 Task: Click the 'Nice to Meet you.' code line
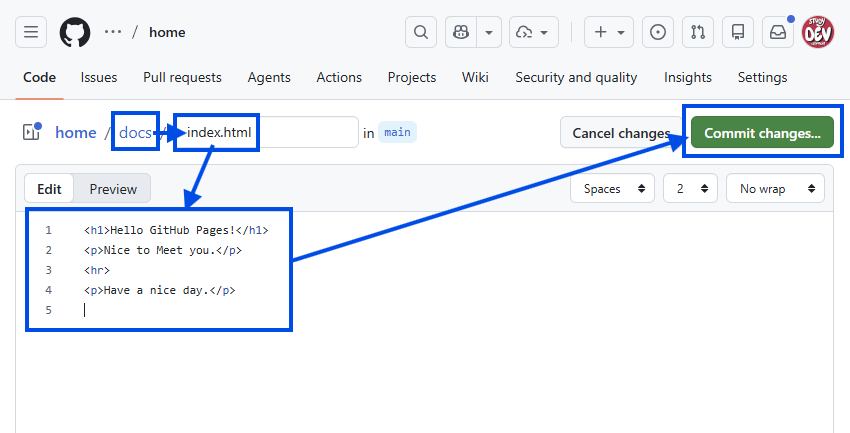coord(163,250)
